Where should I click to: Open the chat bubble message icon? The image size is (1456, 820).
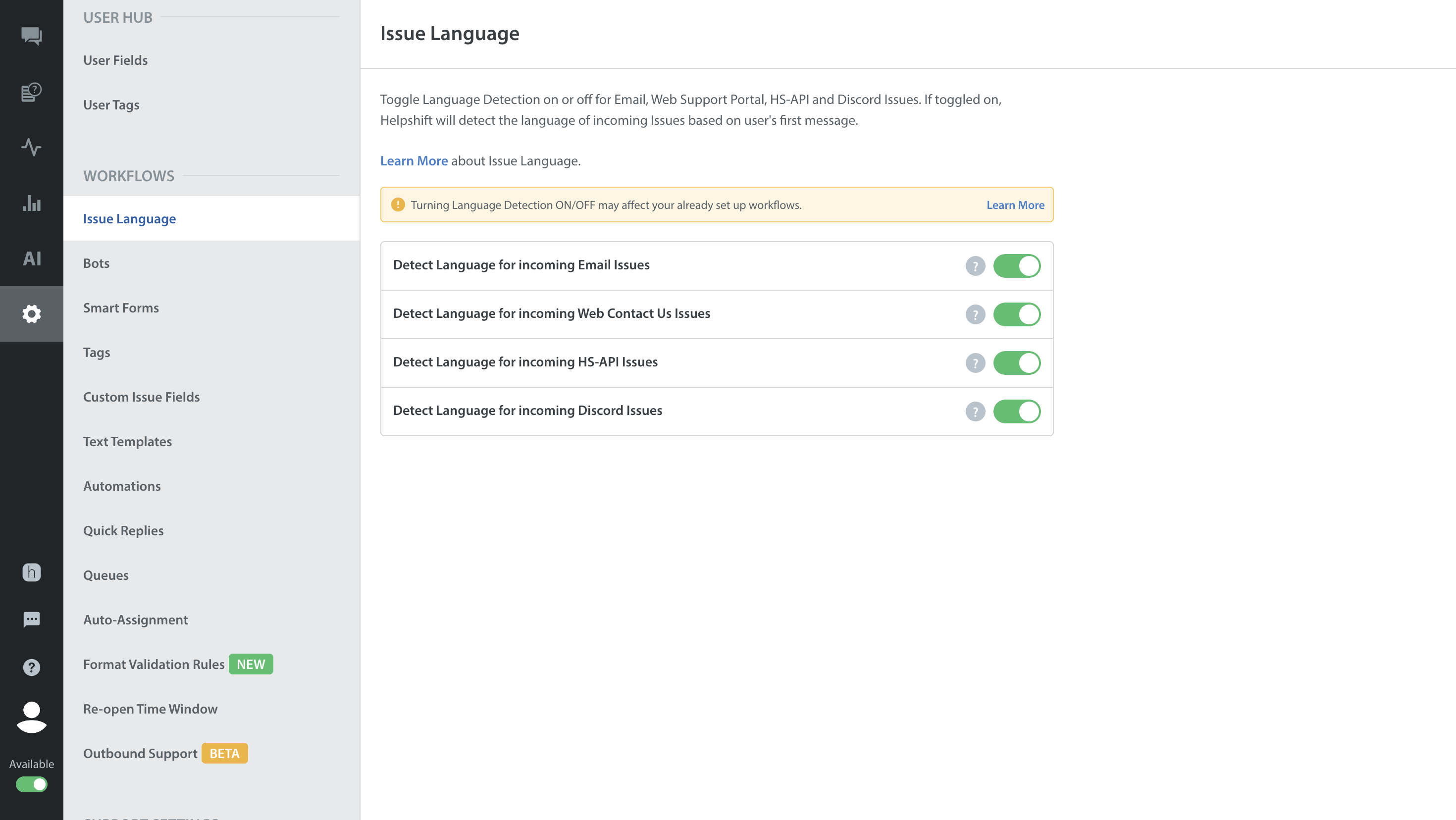point(32,619)
